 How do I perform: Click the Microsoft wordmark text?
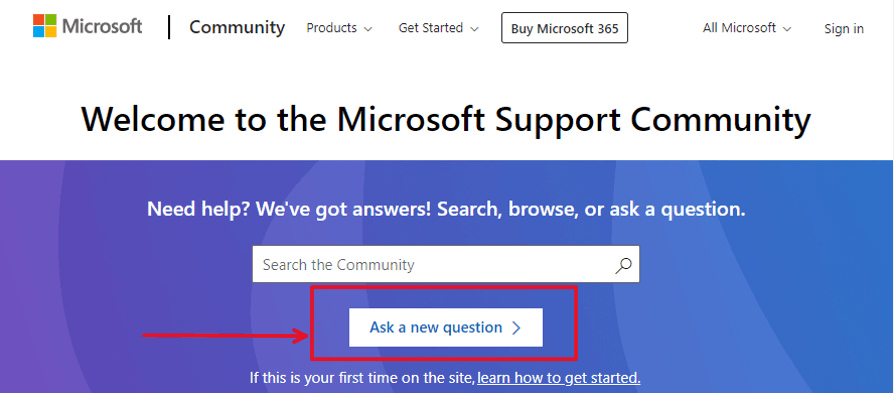(x=102, y=27)
